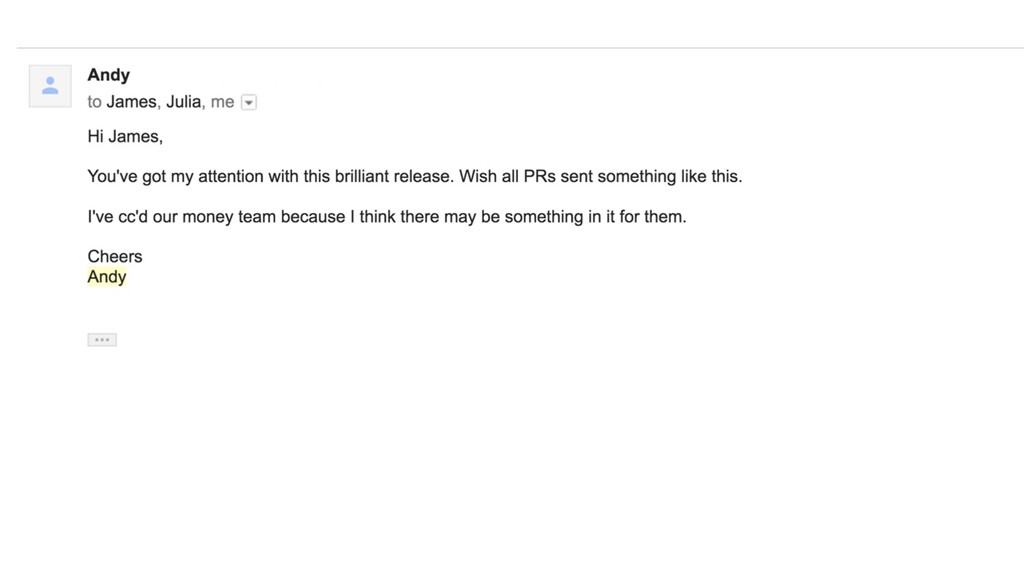Select the recipient labeled me
Screen dimensions: 1024x576
[x=222, y=102]
